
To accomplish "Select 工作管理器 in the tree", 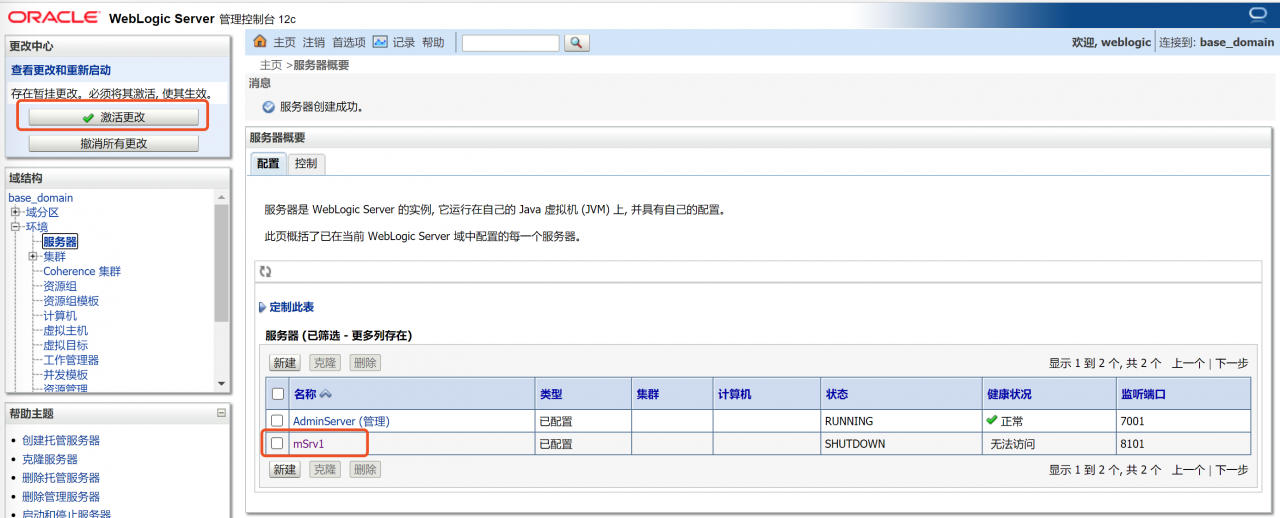I will coord(71,360).
